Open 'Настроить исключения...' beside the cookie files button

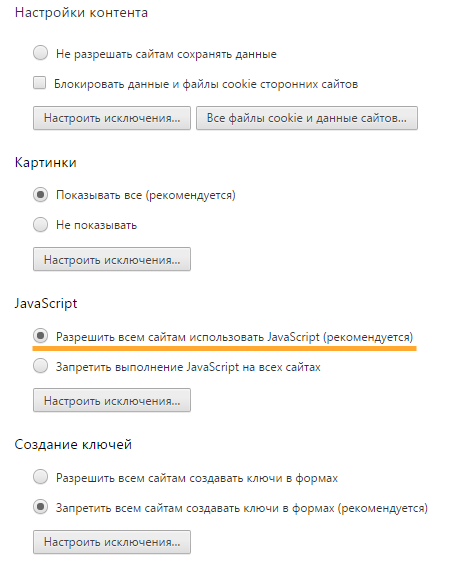click(x=112, y=118)
